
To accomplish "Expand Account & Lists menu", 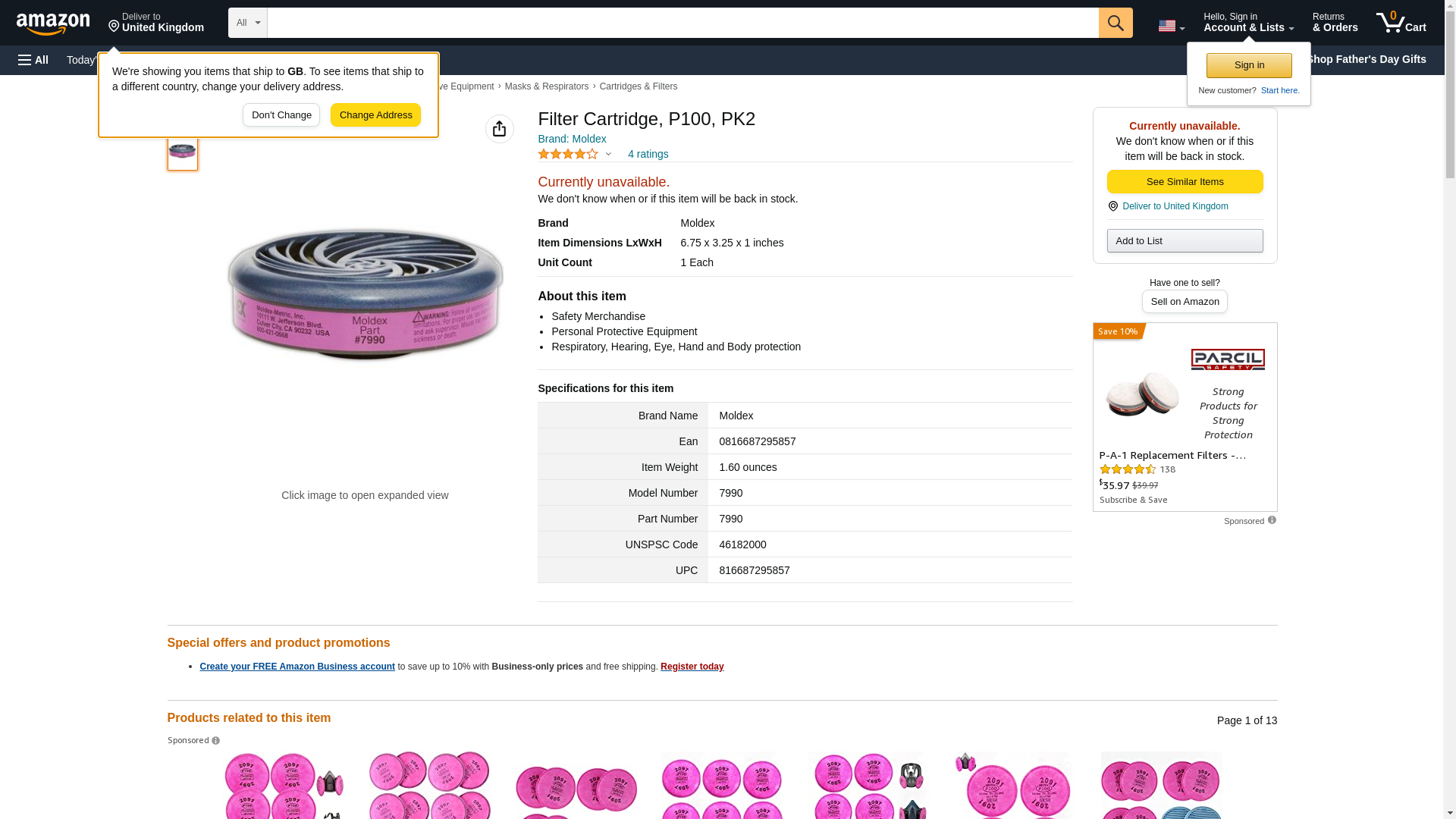I will click(1248, 23).
